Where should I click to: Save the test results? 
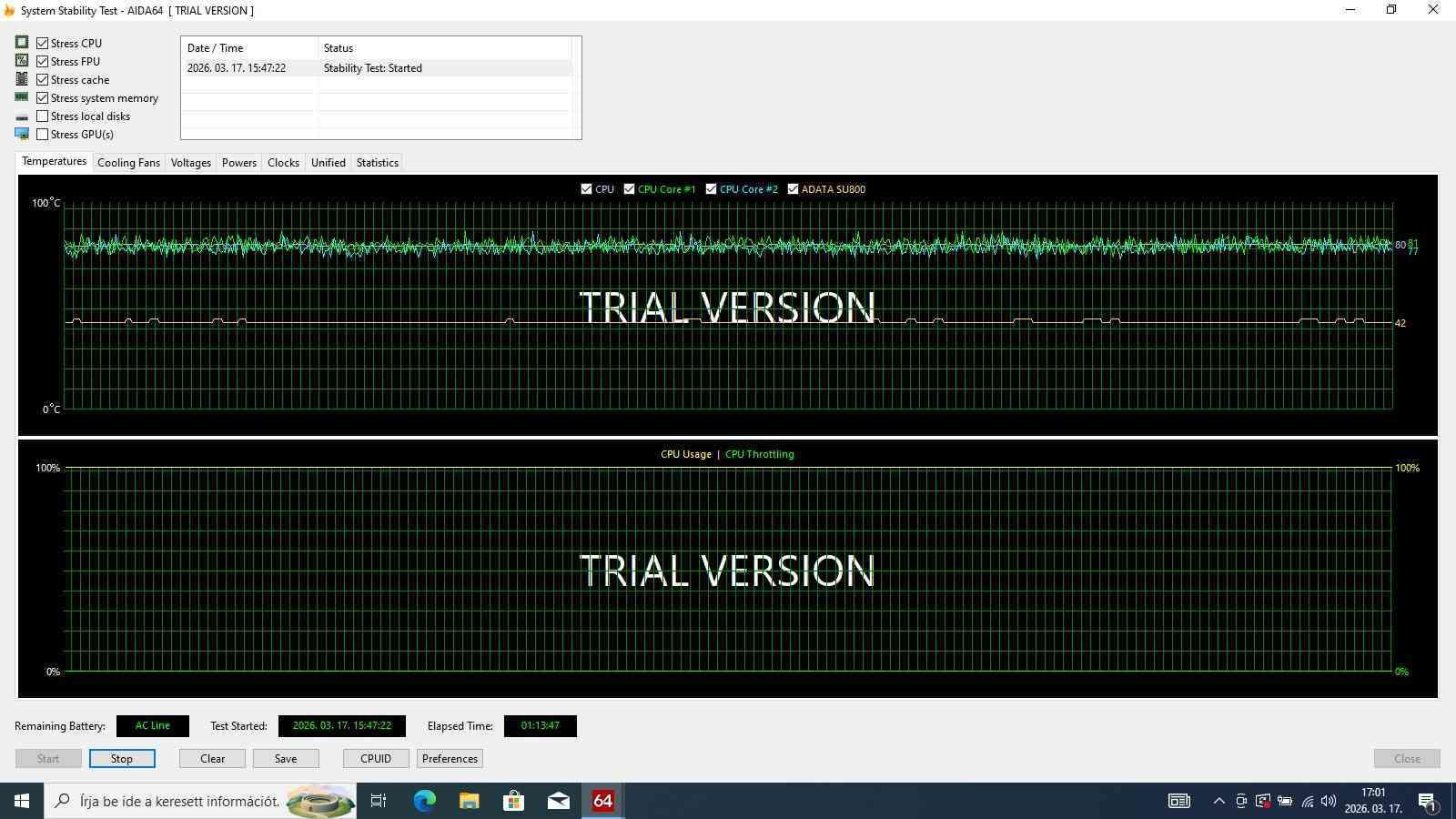tap(286, 758)
